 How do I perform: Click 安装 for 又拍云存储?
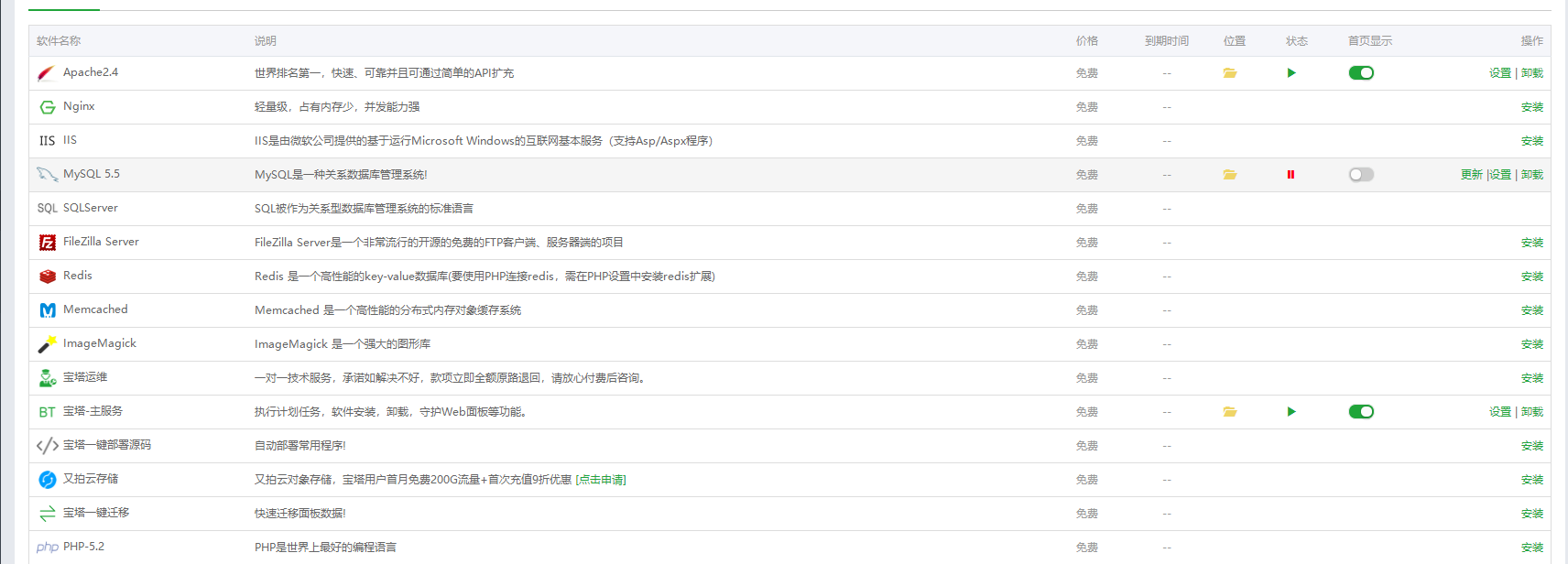click(1532, 480)
